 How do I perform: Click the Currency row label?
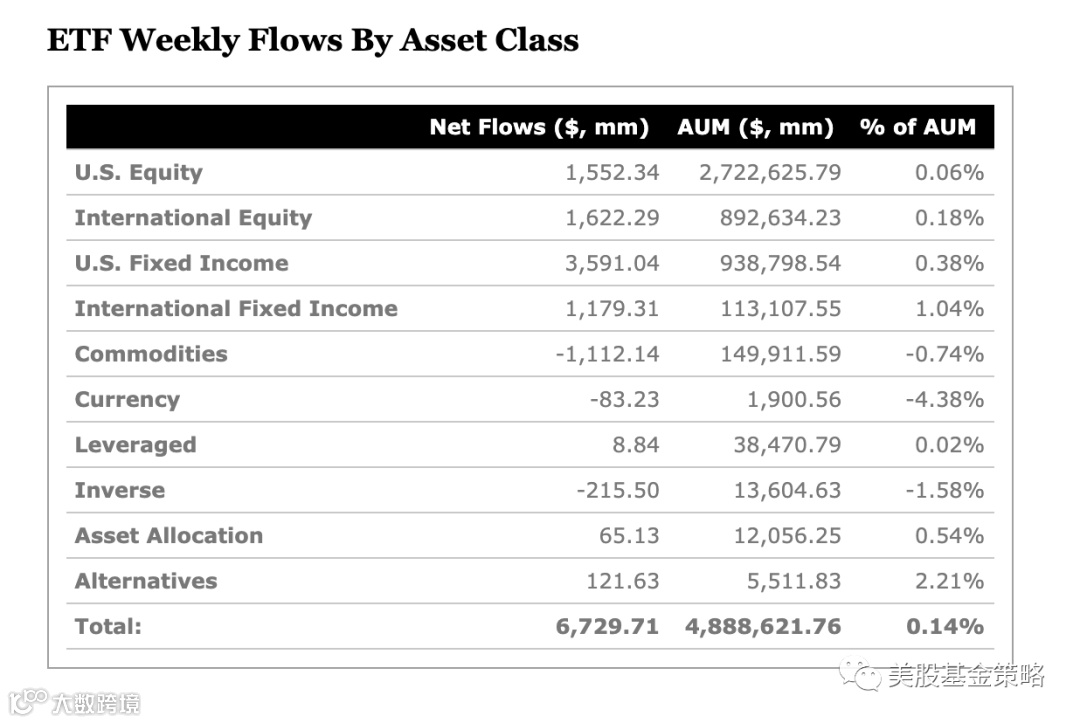click(127, 399)
